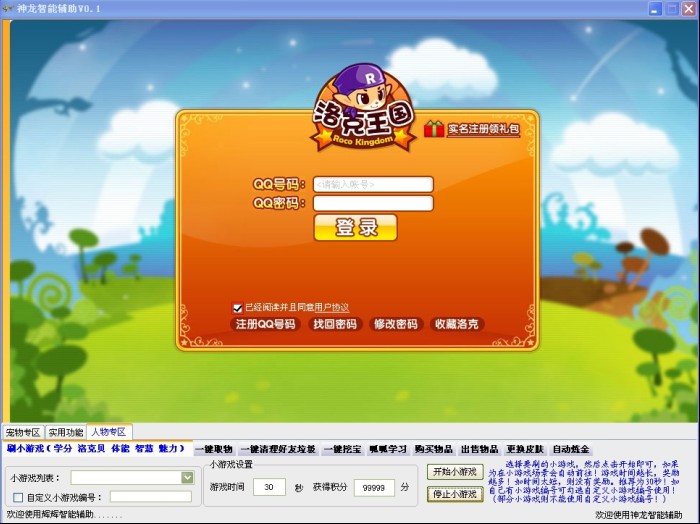Viewport: 700px width, 524px height.
Task: Enable the 自定义小游戏编号 checkbox
Action: click(18, 497)
